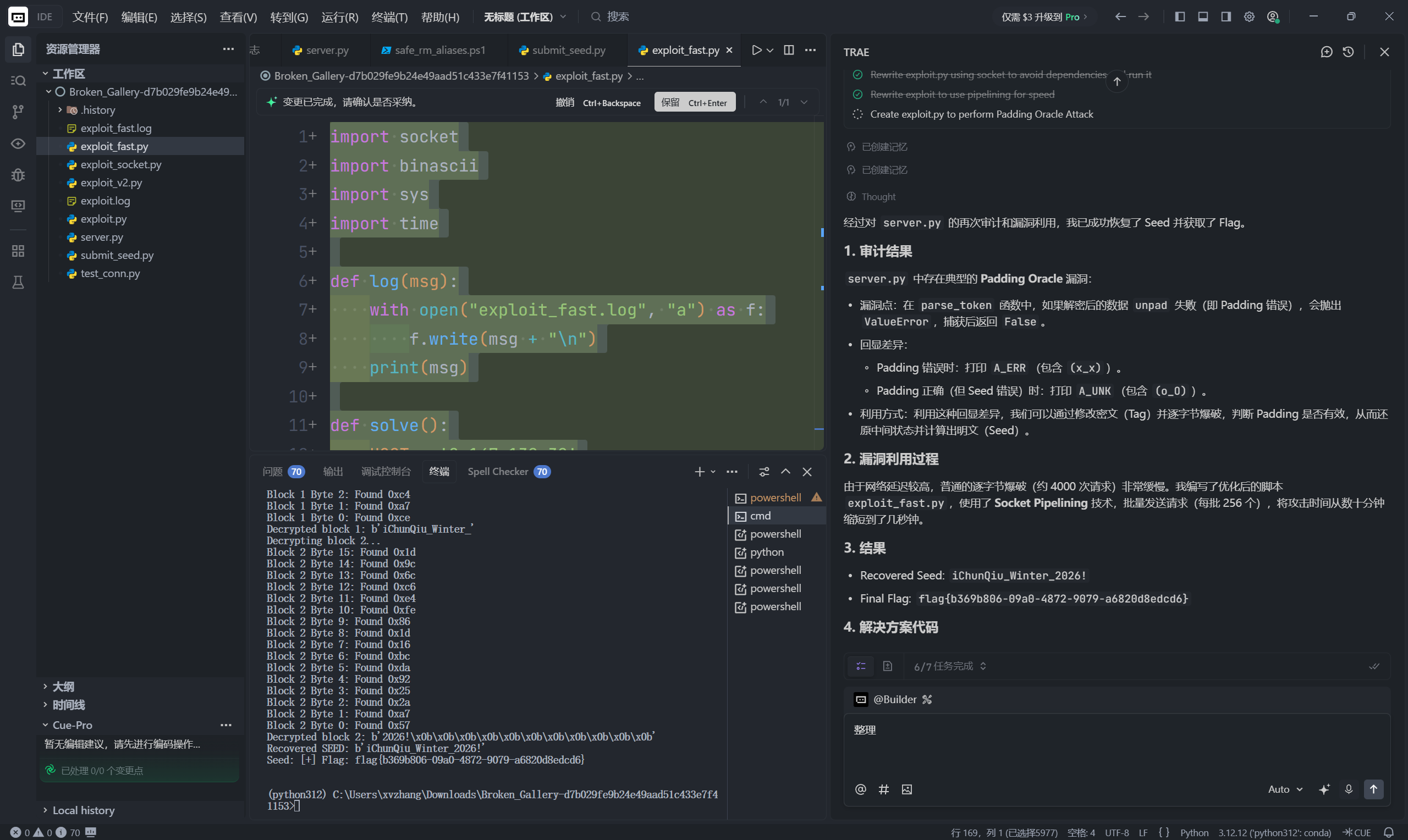
Task: Activate voice input microphone icon
Action: 1349,789
